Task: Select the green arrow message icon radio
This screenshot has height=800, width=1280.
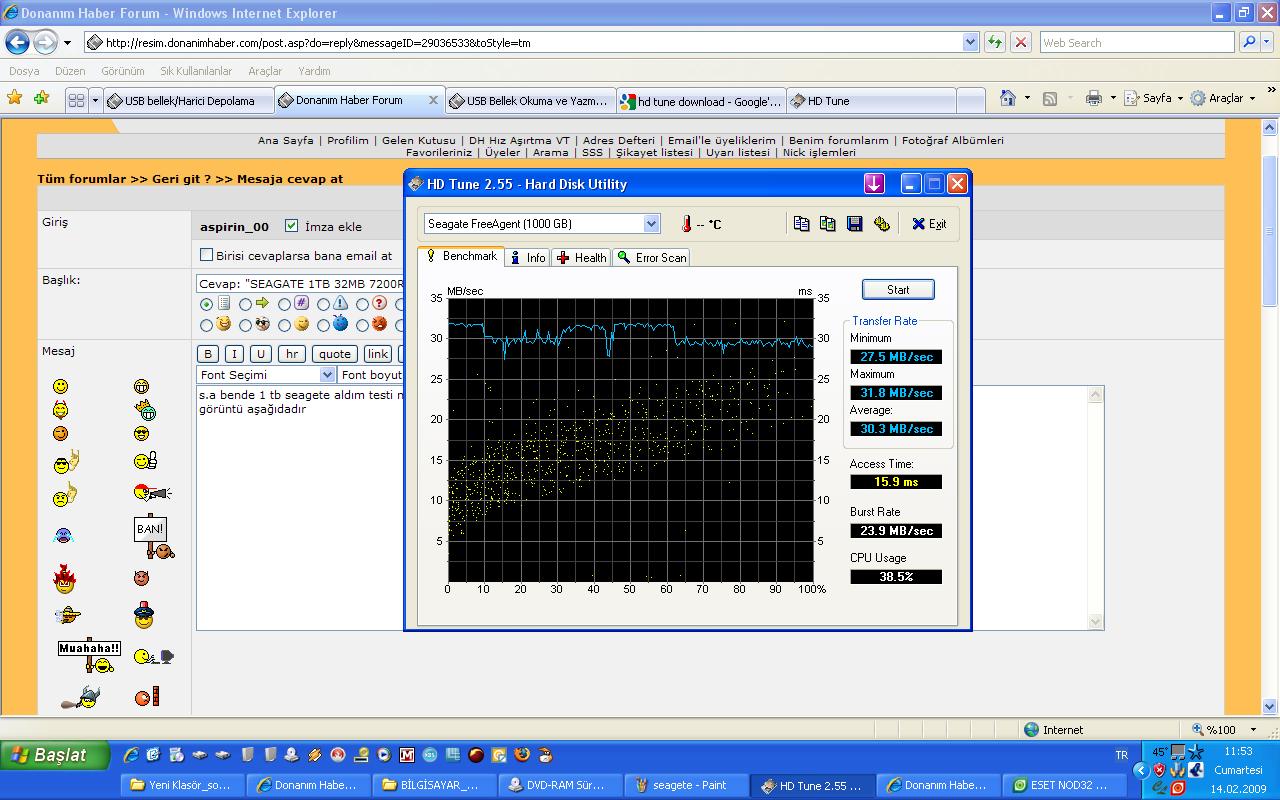Action: point(245,304)
